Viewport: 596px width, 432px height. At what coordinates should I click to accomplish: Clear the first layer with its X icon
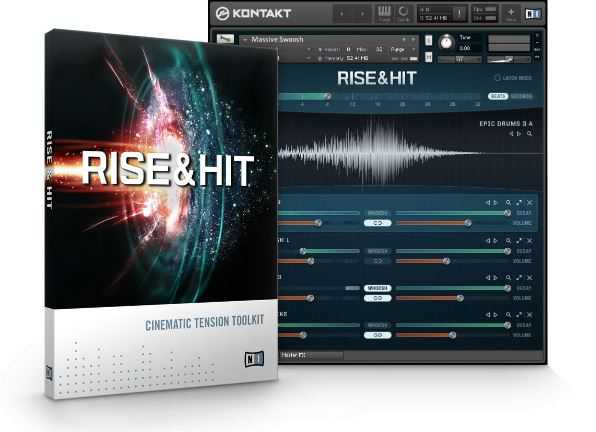(529, 203)
